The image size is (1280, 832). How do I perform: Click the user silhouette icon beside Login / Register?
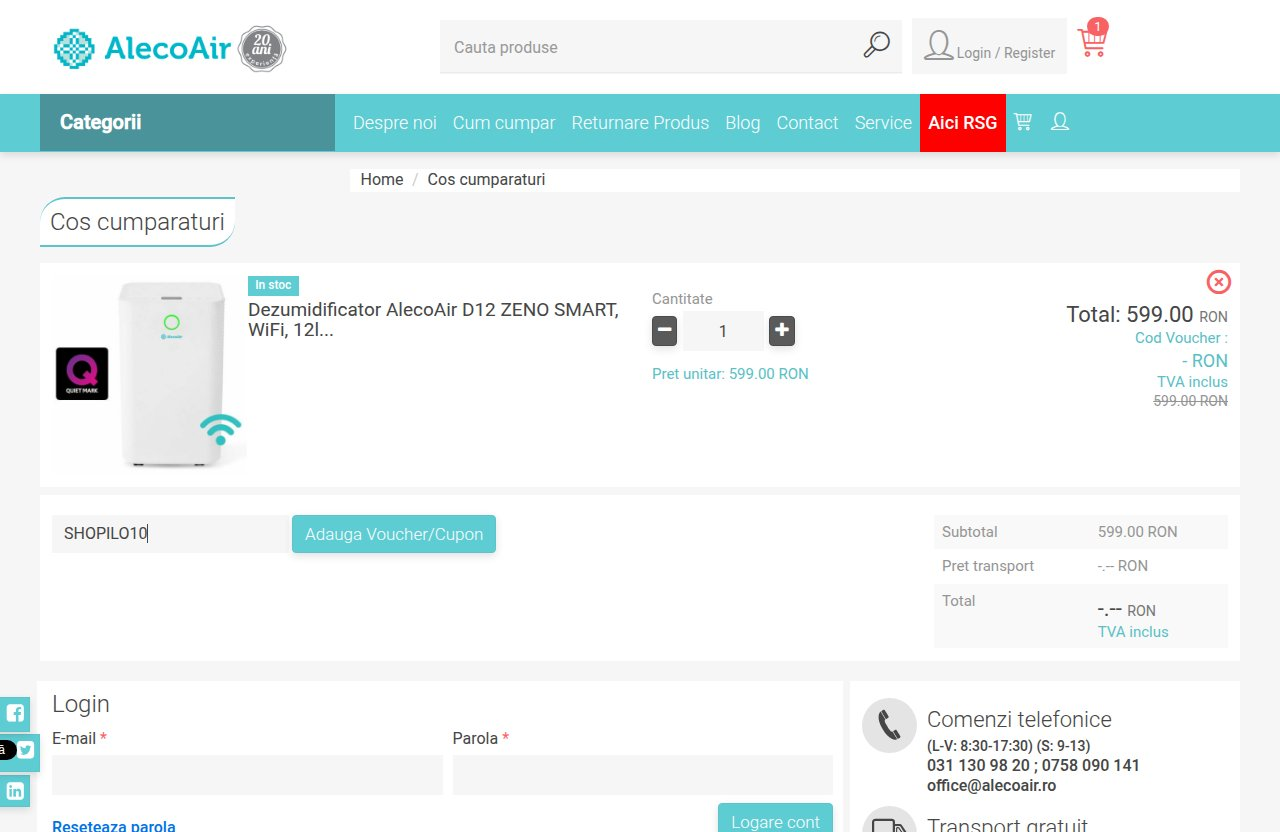[x=938, y=46]
